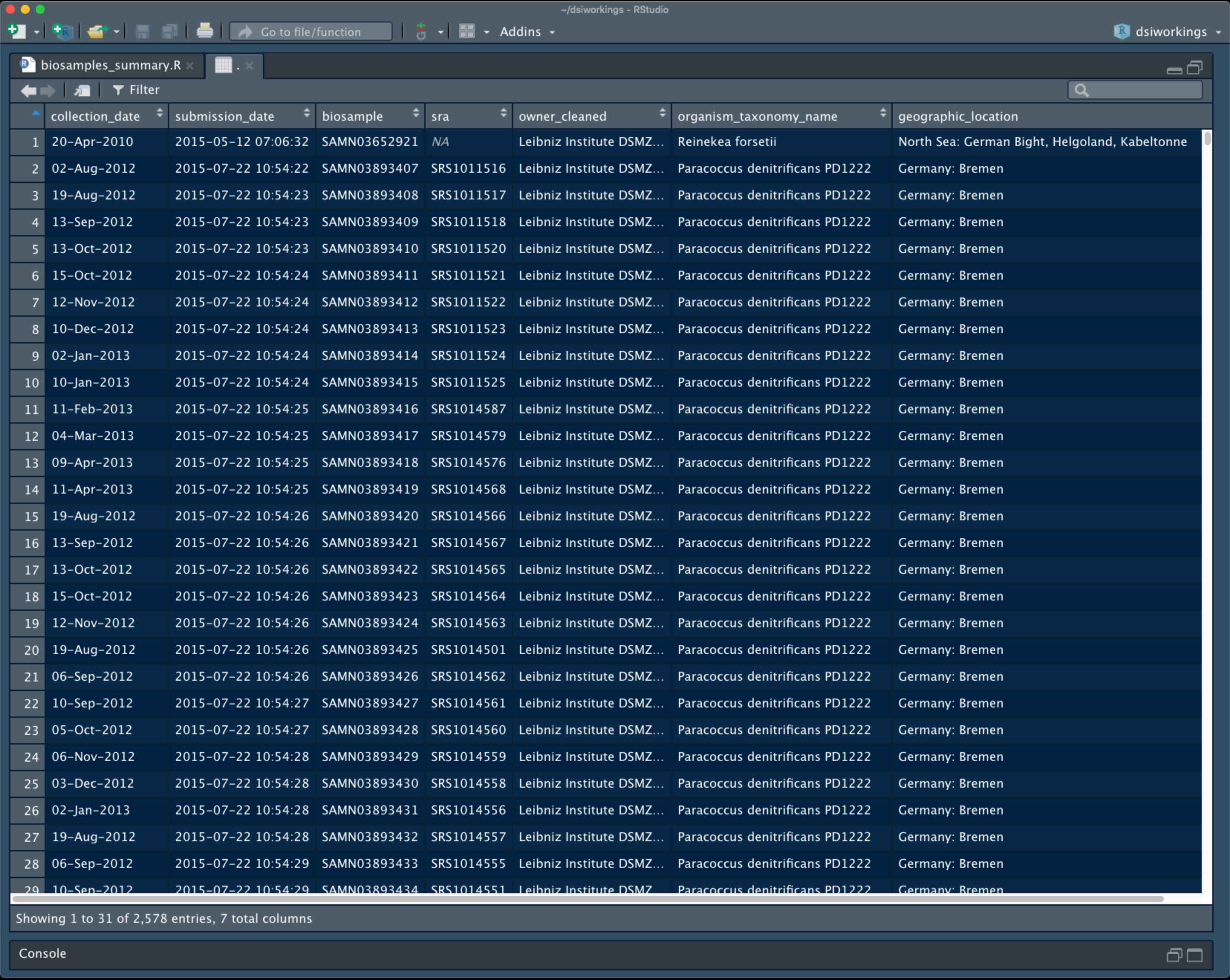Click the version control Git icon
This screenshot has height=980, width=1230.
(x=421, y=31)
